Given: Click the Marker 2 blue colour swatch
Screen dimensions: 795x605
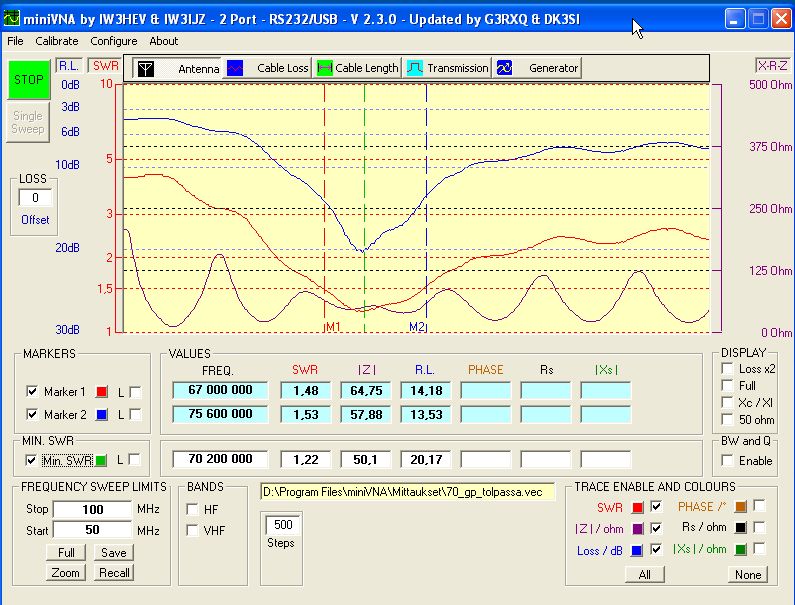Looking at the screenshot, I should tap(101, 415).
